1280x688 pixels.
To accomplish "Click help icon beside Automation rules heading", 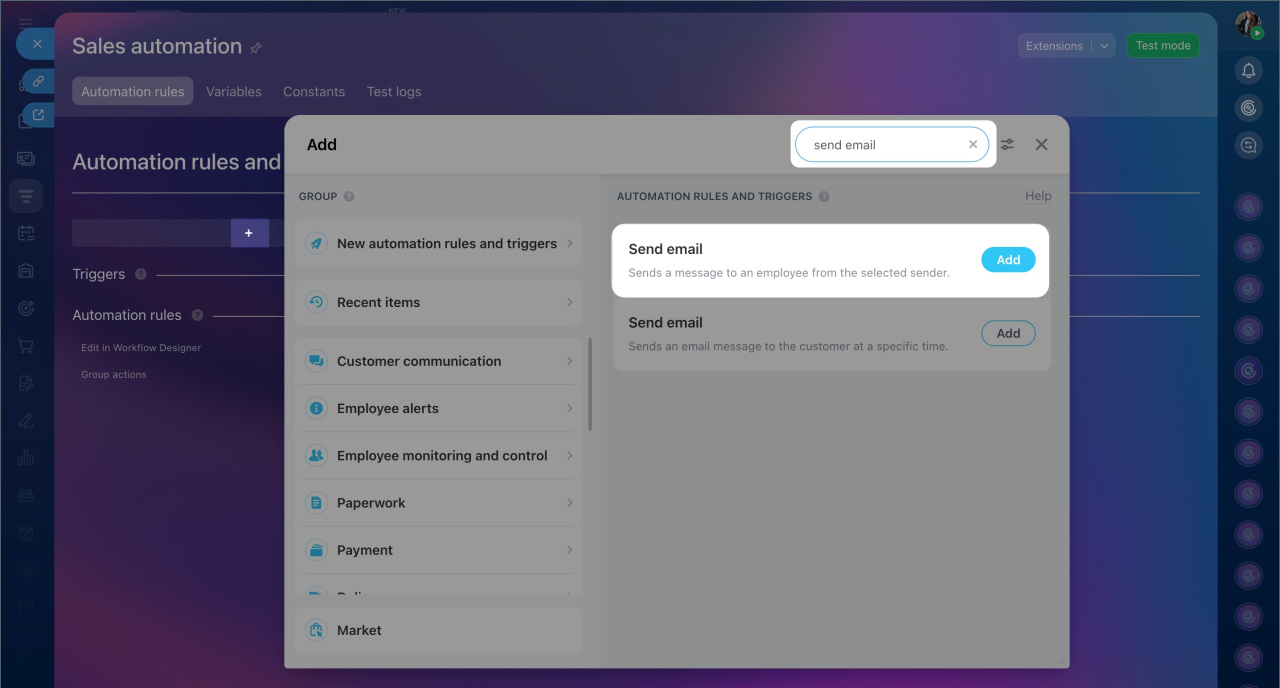I will coord(197,315).
